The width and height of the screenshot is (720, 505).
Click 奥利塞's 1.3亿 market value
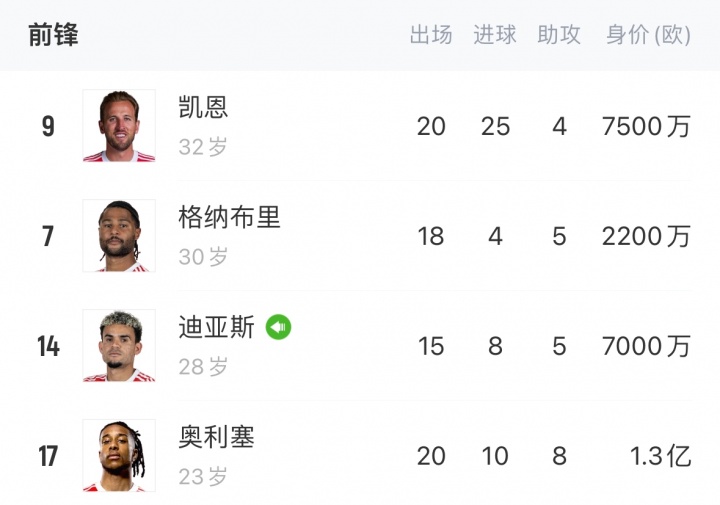660,457
